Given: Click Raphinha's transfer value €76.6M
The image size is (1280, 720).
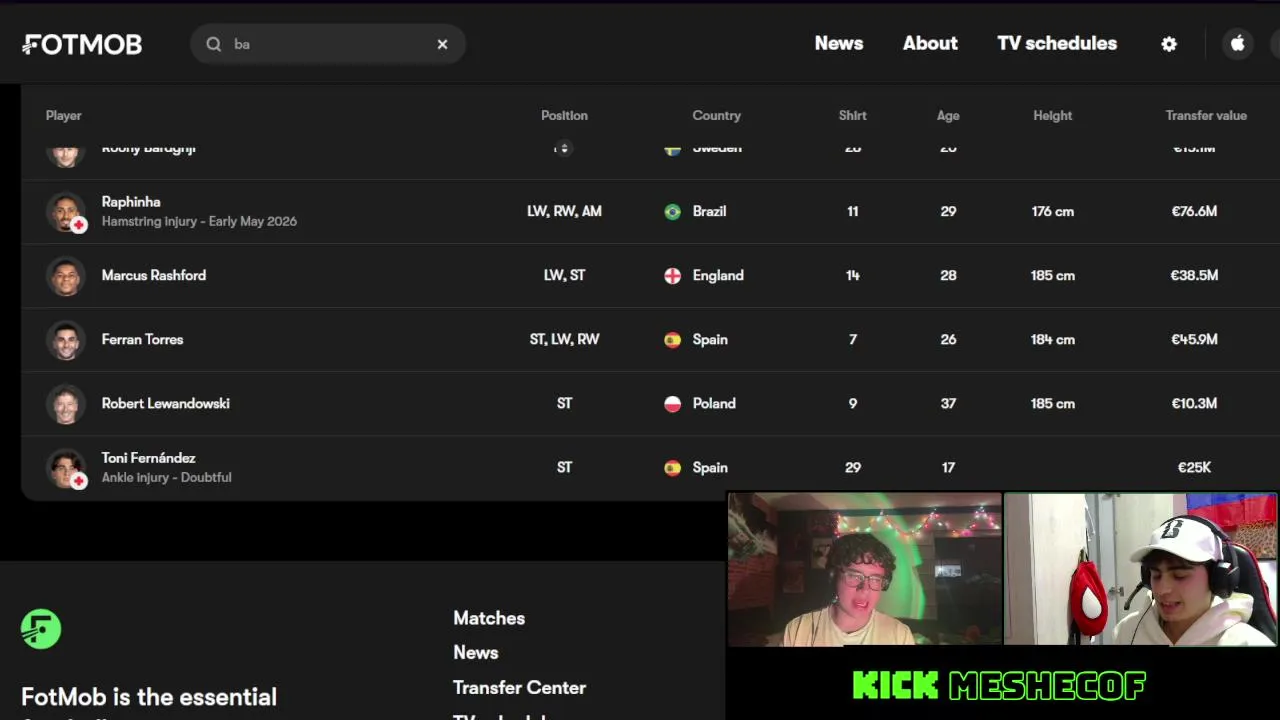Looking at the screenshot, I should click(1194, 211).
